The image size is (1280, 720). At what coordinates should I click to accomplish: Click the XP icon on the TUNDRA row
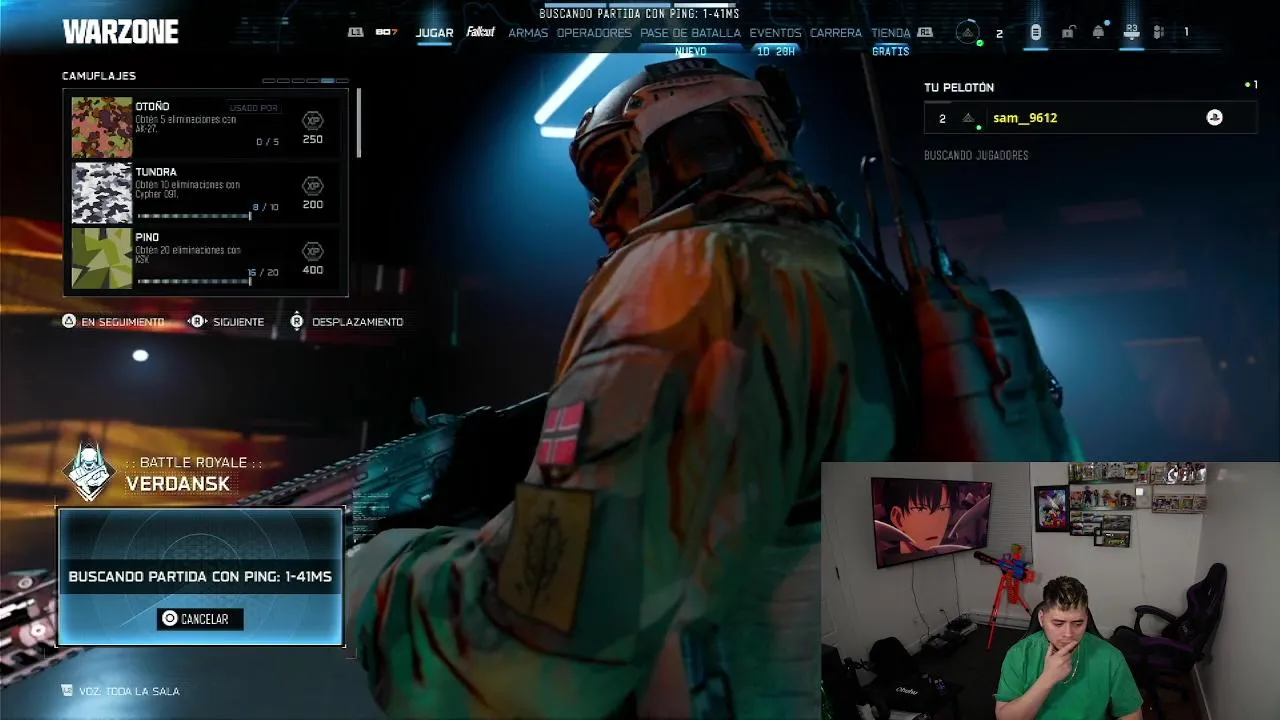(x=313, y=185)
